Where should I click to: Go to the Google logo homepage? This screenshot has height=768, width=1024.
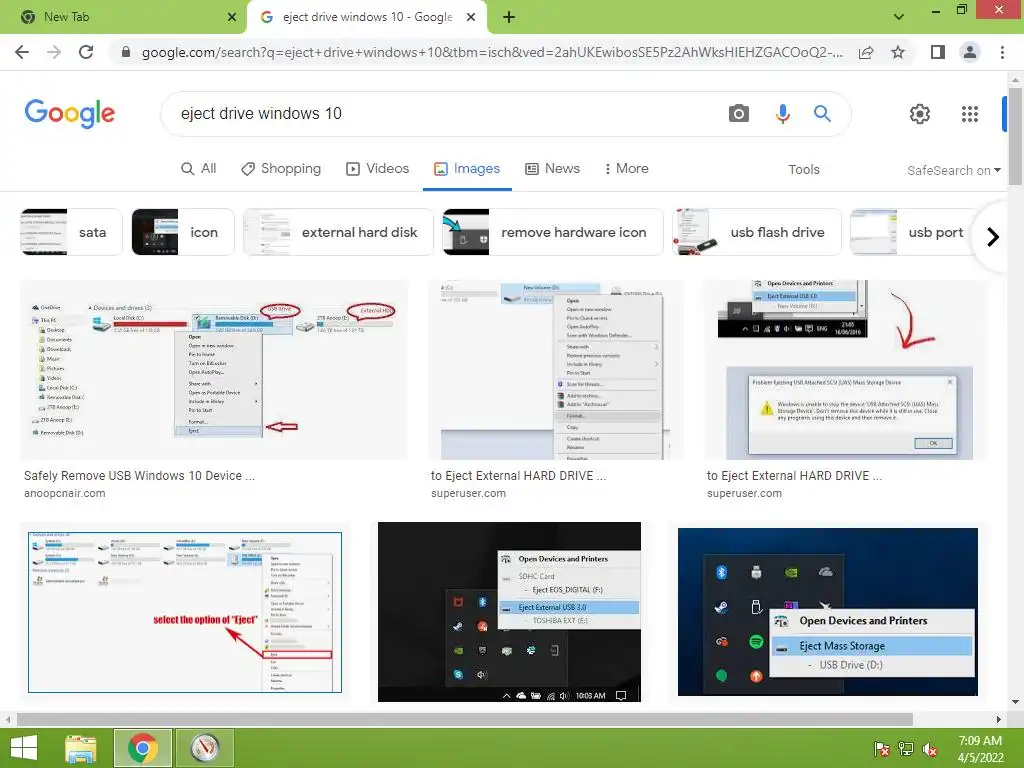pyautogui.click(x=70, y=114)
